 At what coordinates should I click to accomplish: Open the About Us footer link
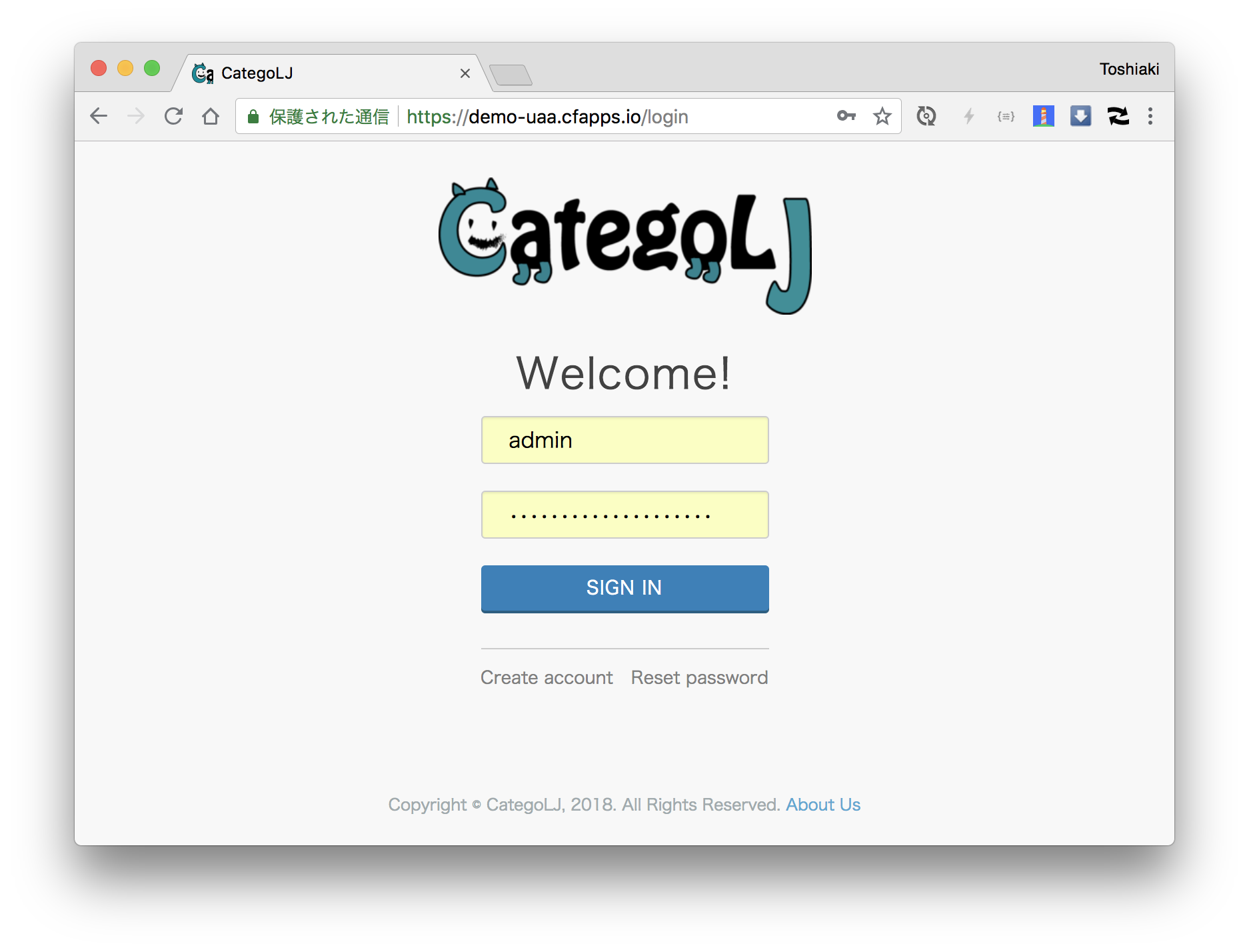click(823, 805)
